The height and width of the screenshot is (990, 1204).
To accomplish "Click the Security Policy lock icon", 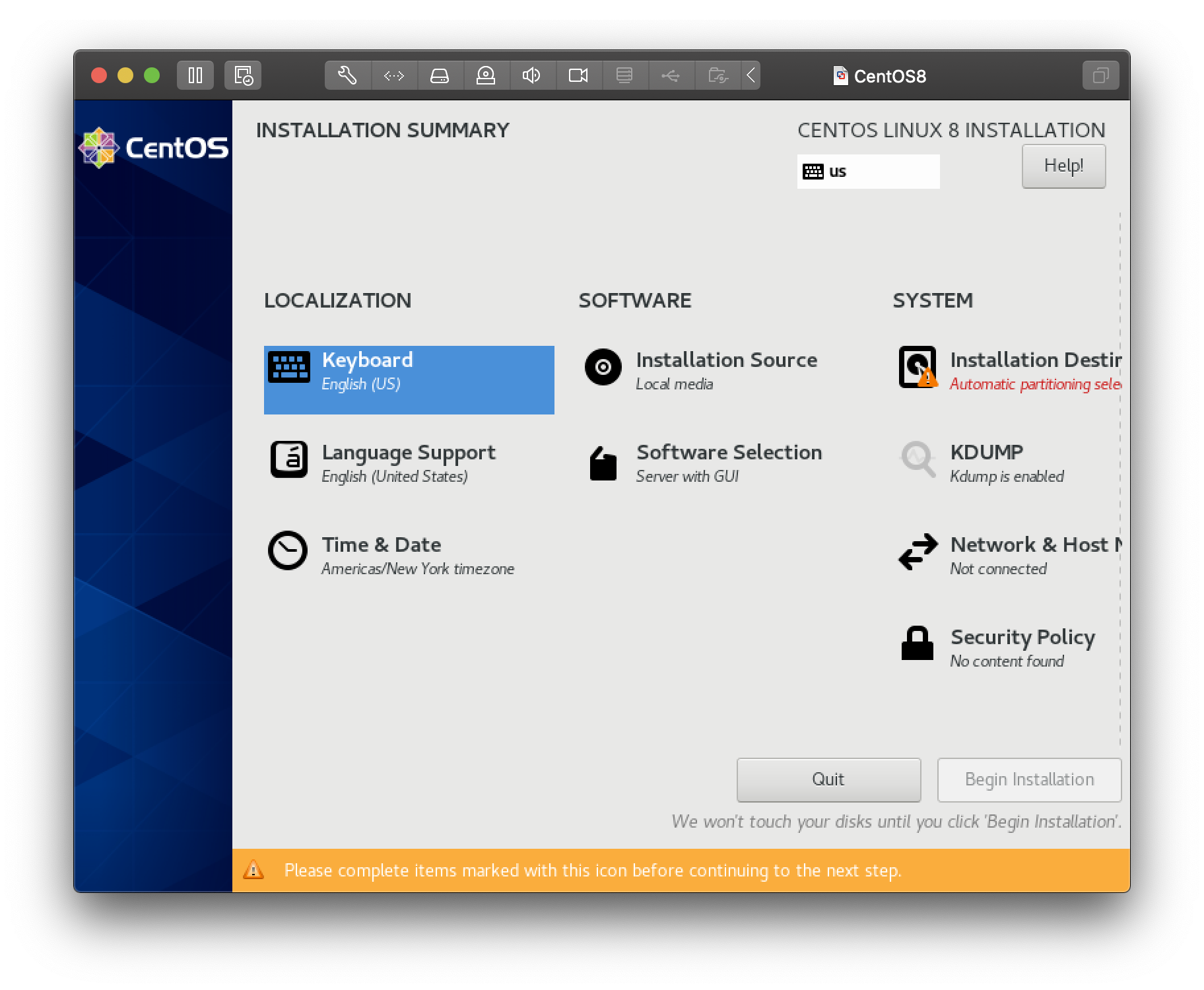I will (x=918, y=643).
